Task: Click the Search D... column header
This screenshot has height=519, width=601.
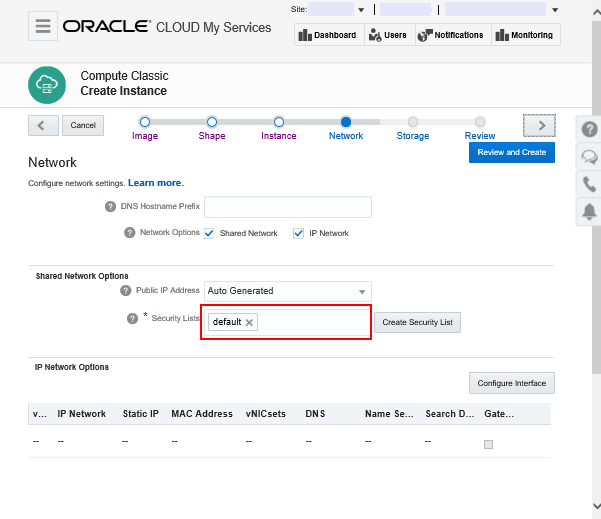Action: click(450, 414)
